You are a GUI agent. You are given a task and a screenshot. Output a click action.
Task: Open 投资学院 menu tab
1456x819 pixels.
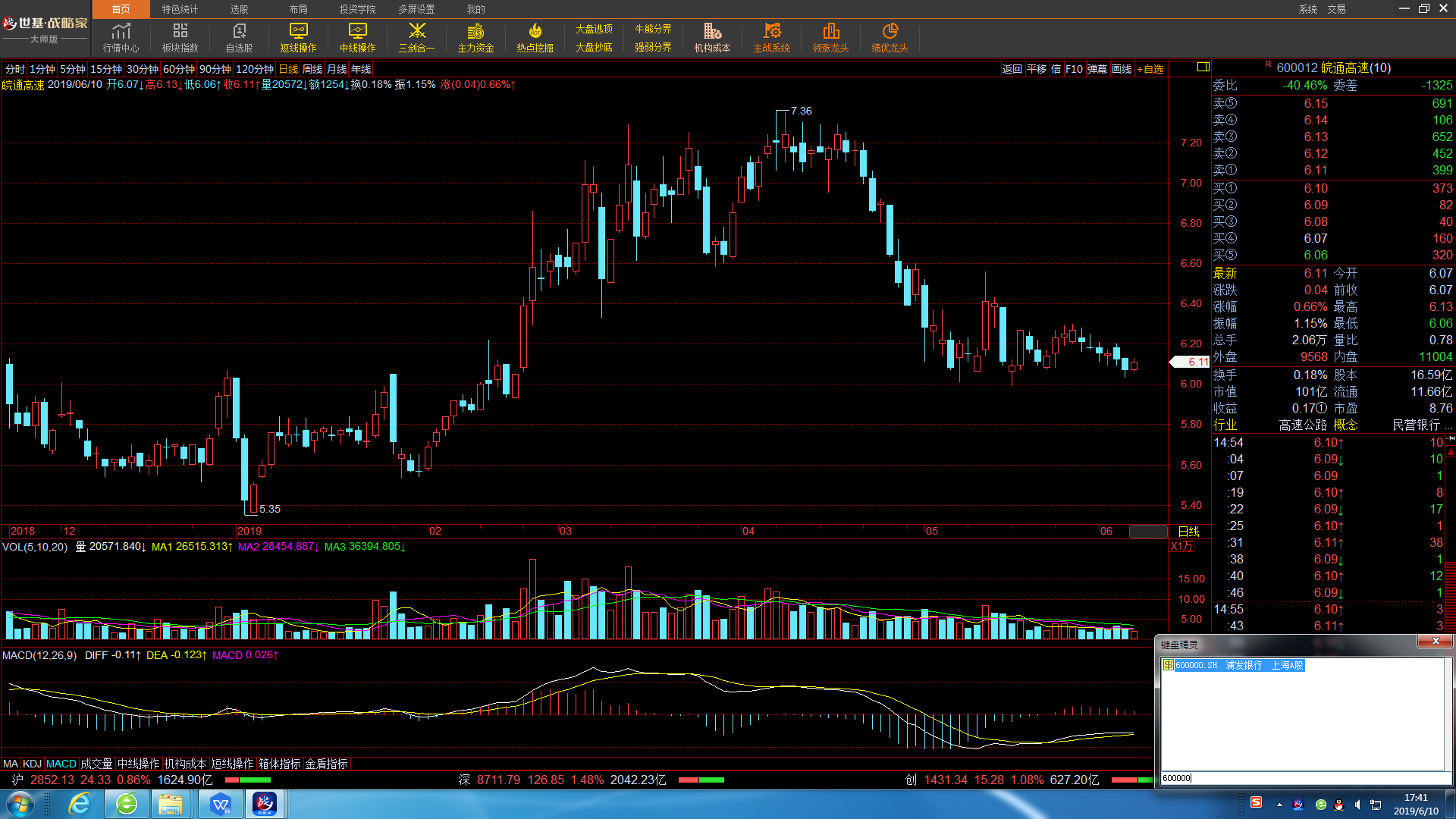click(x=357, y=9)
